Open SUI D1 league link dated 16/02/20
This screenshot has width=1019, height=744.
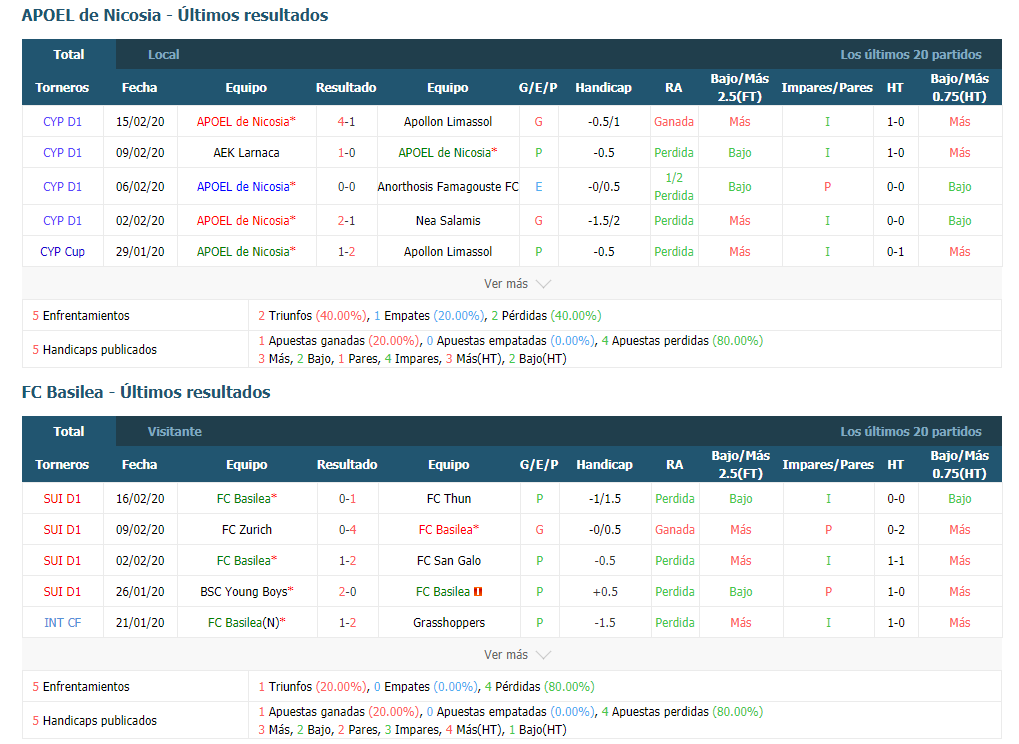[x=62, y=498]
